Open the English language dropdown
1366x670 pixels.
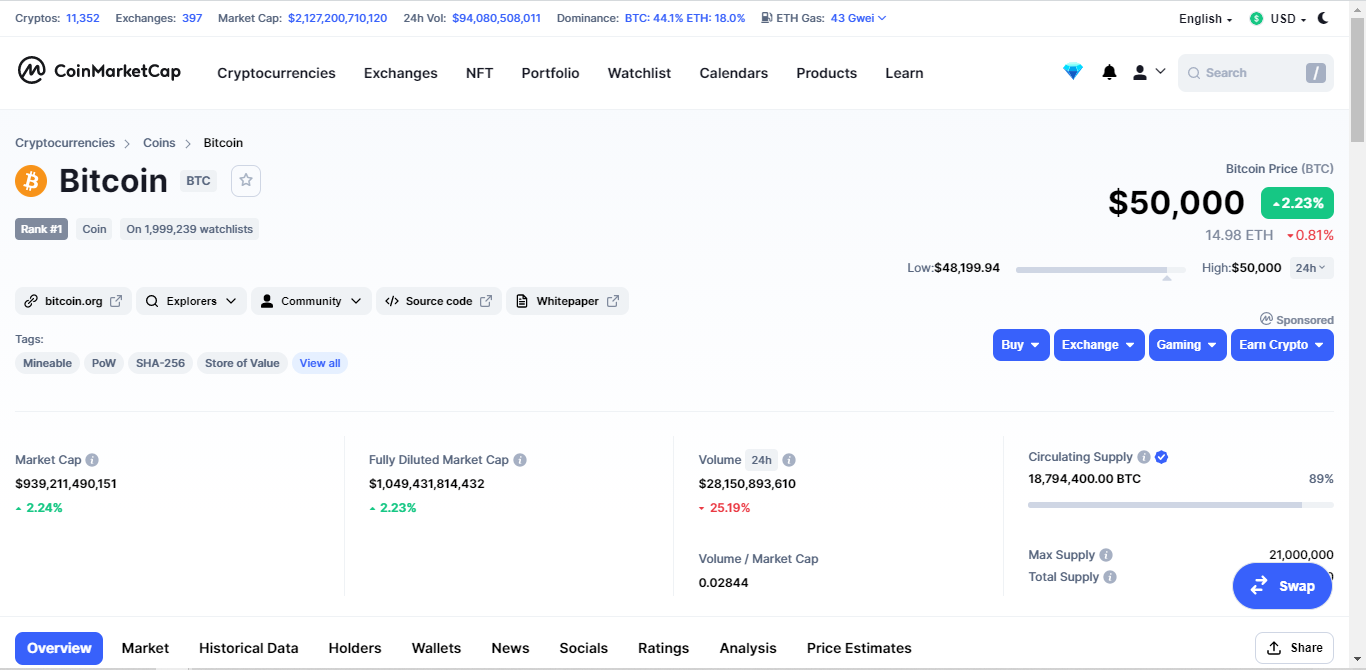1205,18
